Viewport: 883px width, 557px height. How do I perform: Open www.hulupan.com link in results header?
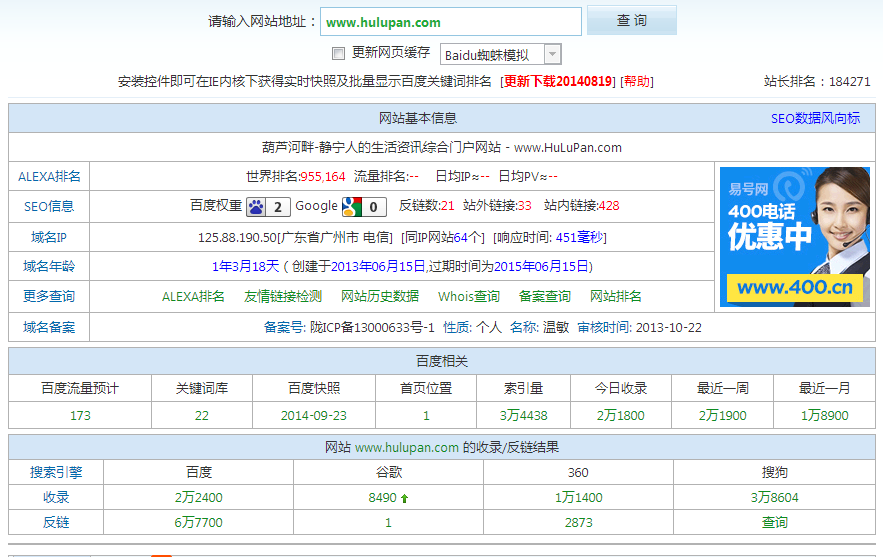click(x=407, y=448)
